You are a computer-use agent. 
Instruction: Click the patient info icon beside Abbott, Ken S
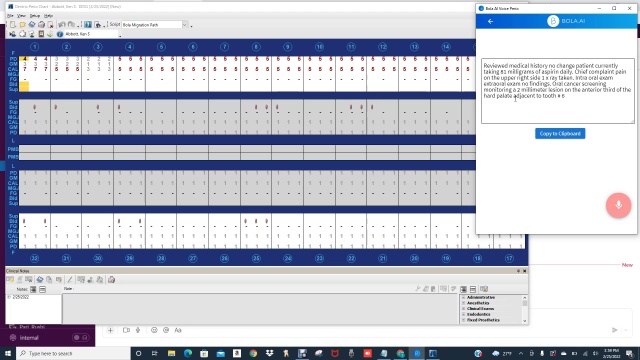[x=60, y=34]
